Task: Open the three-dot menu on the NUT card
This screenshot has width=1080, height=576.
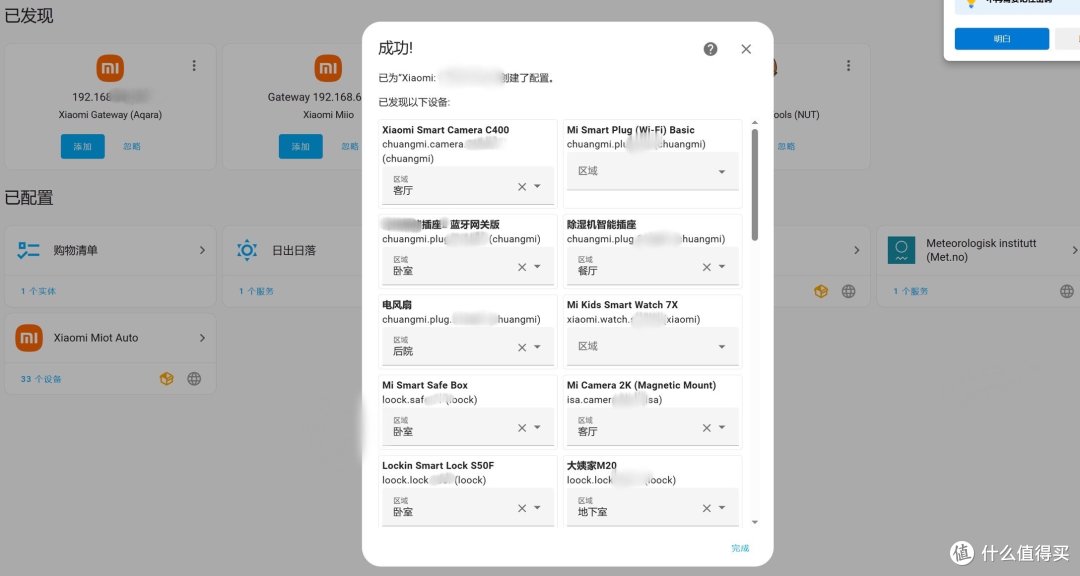Action: (x=849, y=65)
